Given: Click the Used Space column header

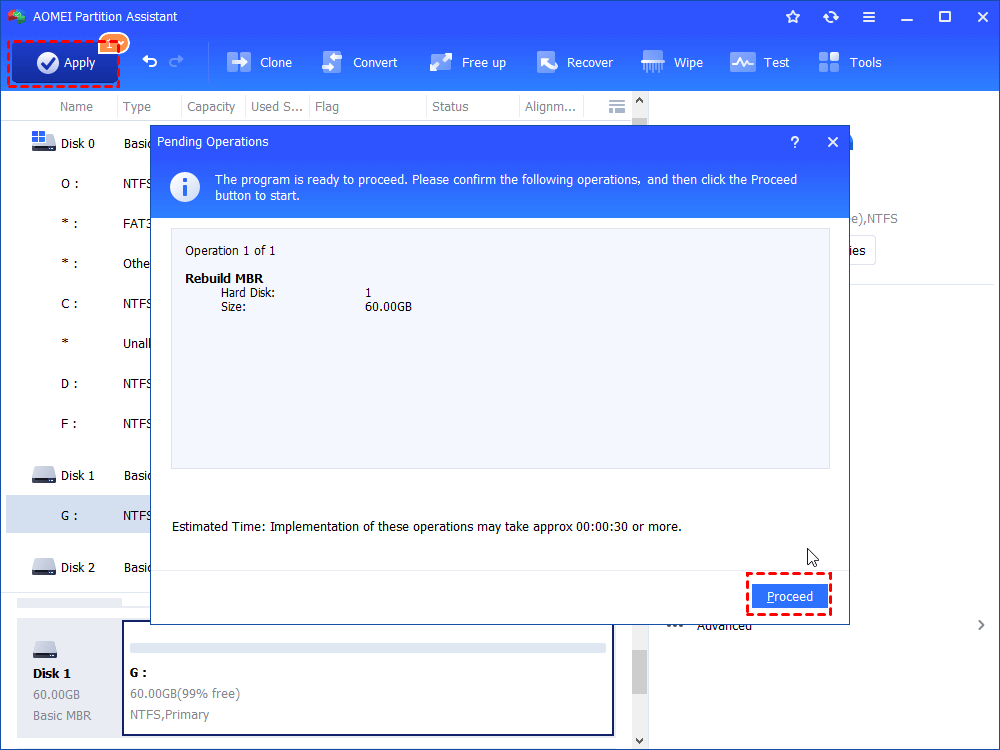Looking at the screenshot, I should [277, 107].
